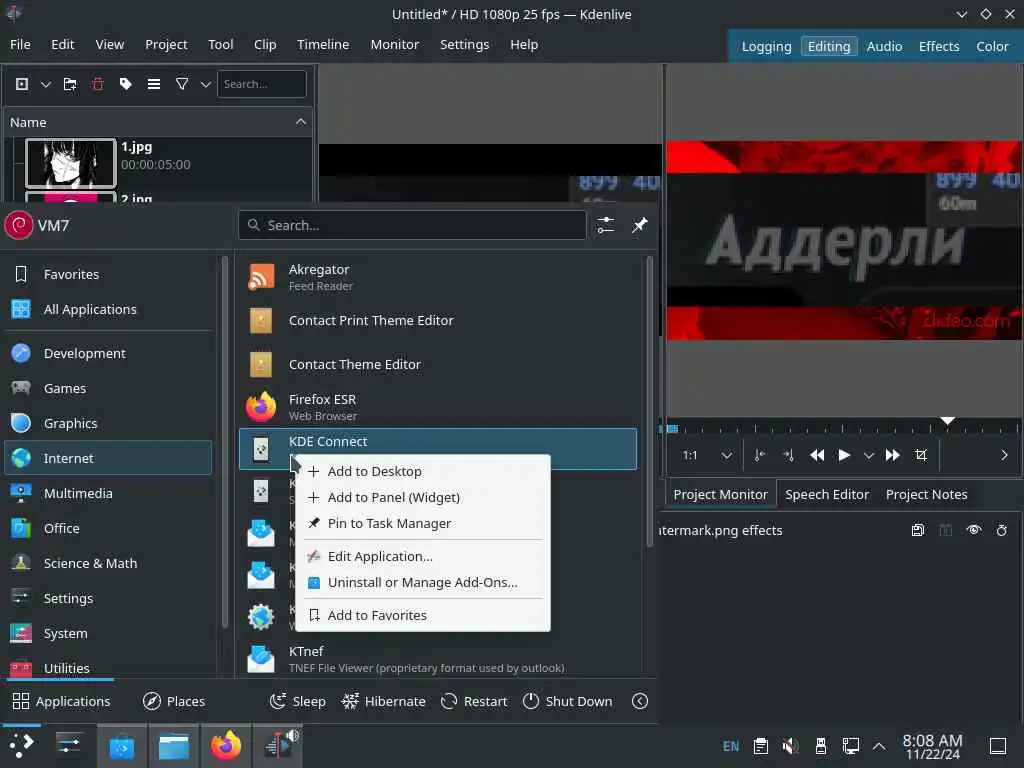1024x768 pixels.
Task: Choose Add to Favorites
Action: click(x=423, y=615)
